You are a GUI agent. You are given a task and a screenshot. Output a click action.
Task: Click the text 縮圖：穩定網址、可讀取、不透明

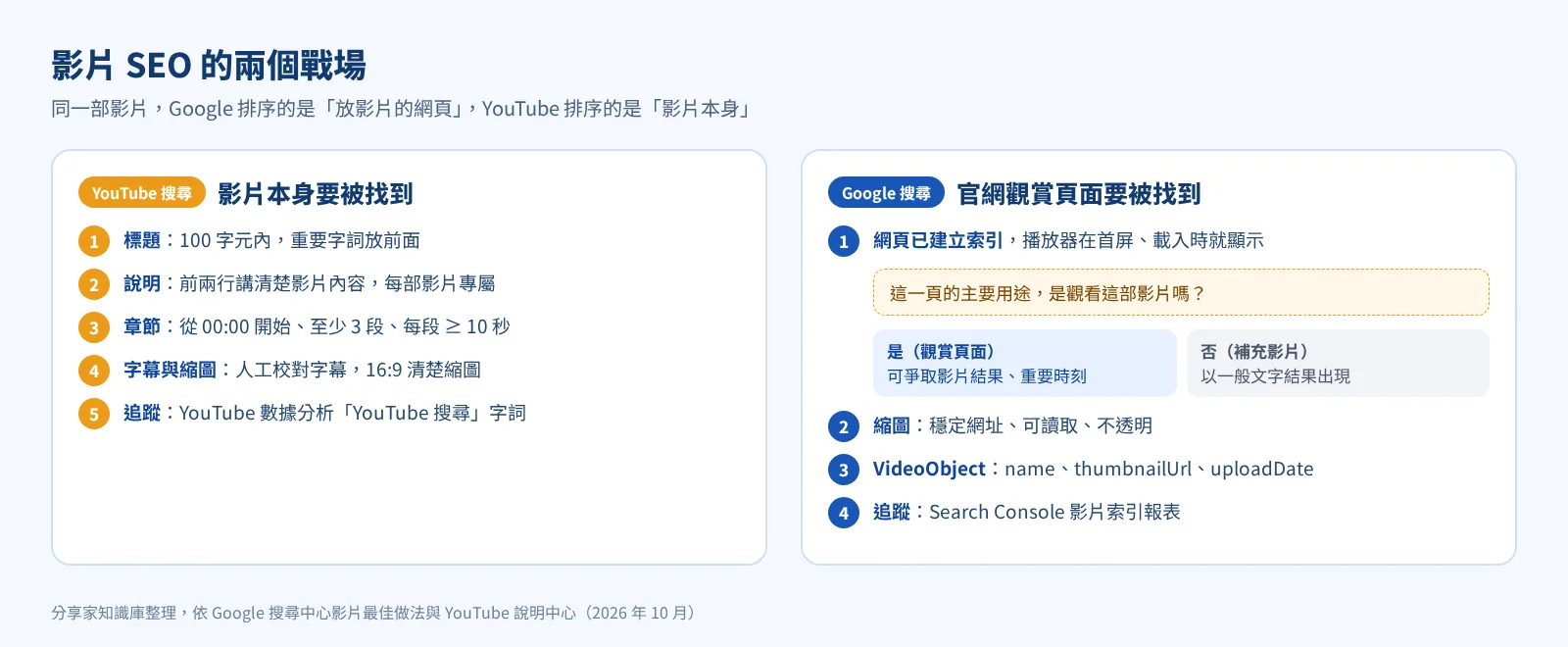[1012, 425]
